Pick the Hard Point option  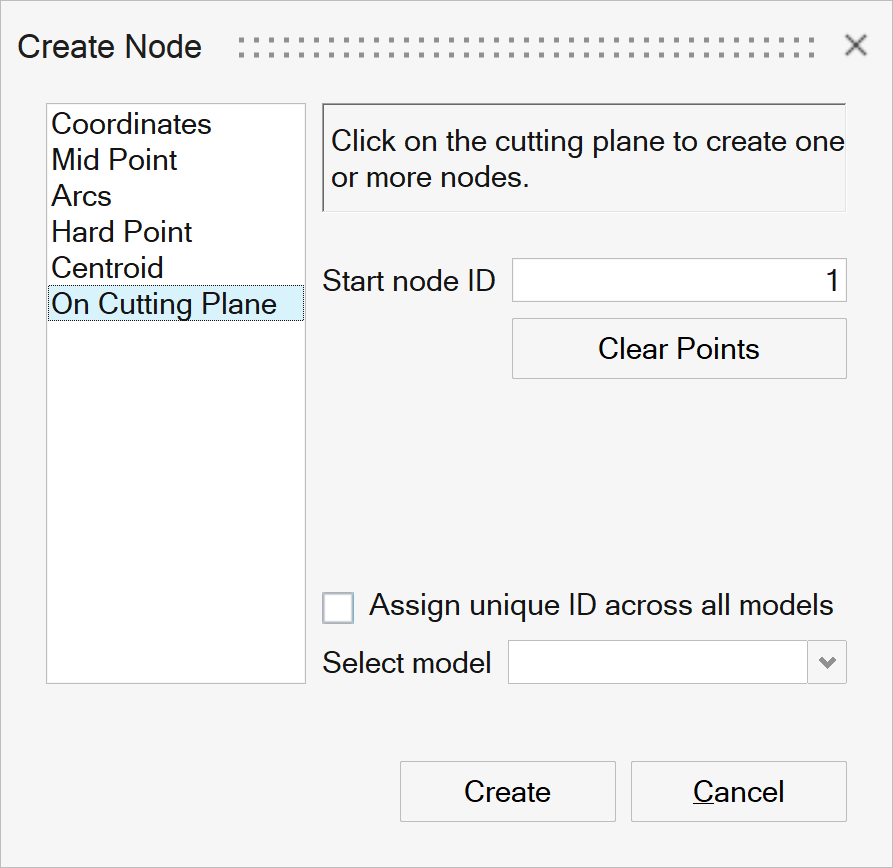[122, 232]
